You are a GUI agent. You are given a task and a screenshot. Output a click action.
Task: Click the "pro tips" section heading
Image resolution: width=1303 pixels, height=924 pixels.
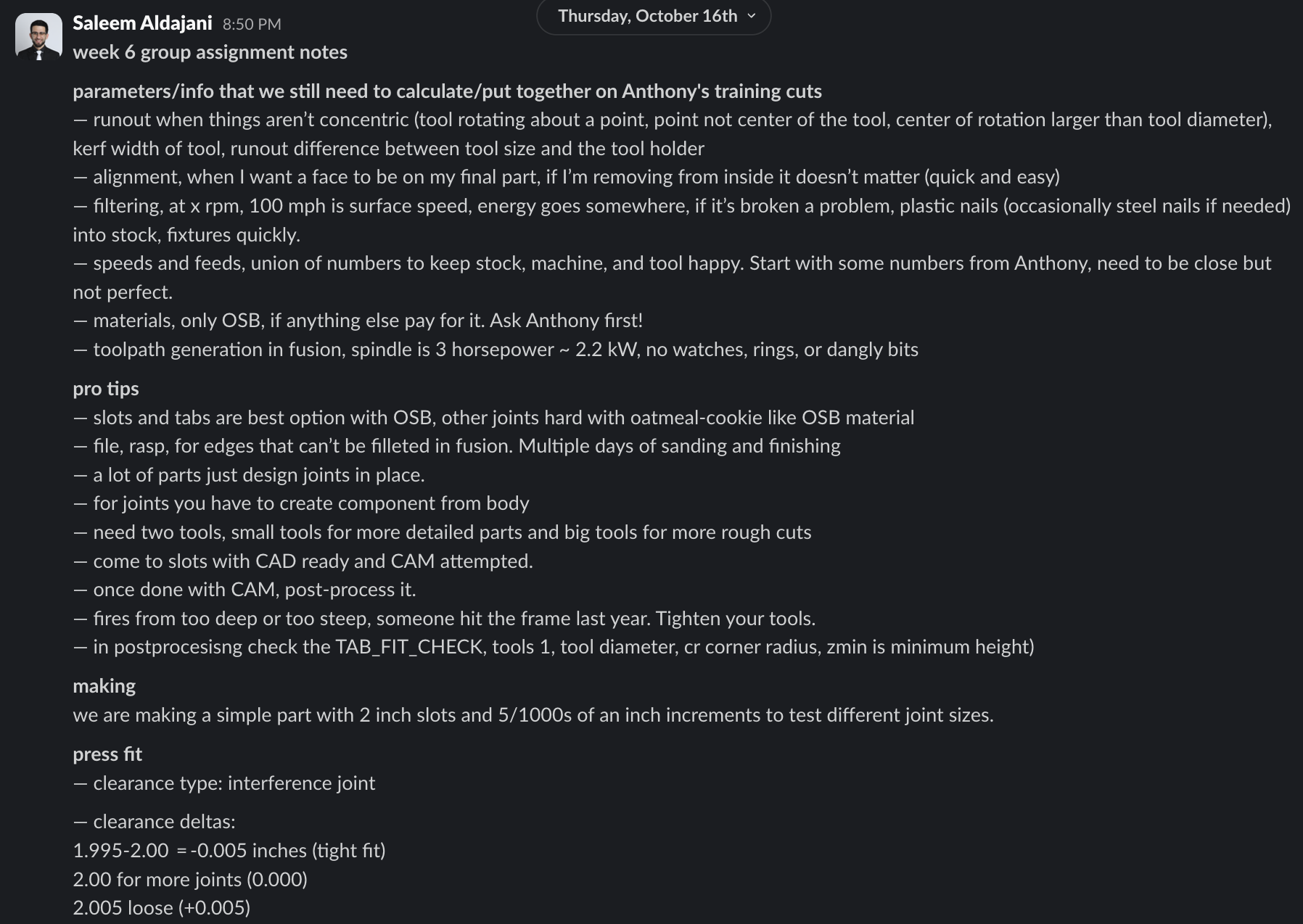pyautogui.click(x=106, y=389)
